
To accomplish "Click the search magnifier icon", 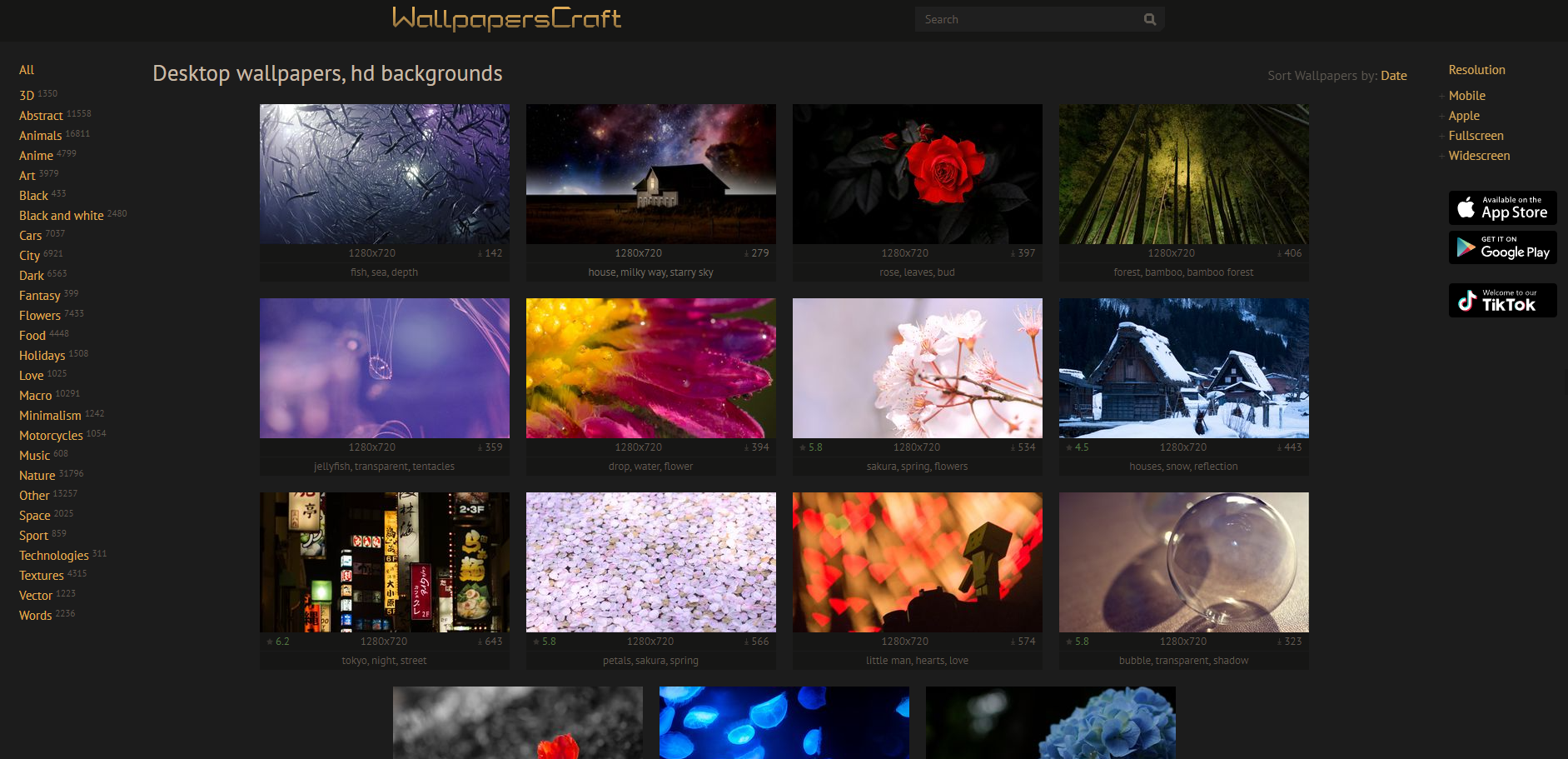I will click(x=1149, y=19).
